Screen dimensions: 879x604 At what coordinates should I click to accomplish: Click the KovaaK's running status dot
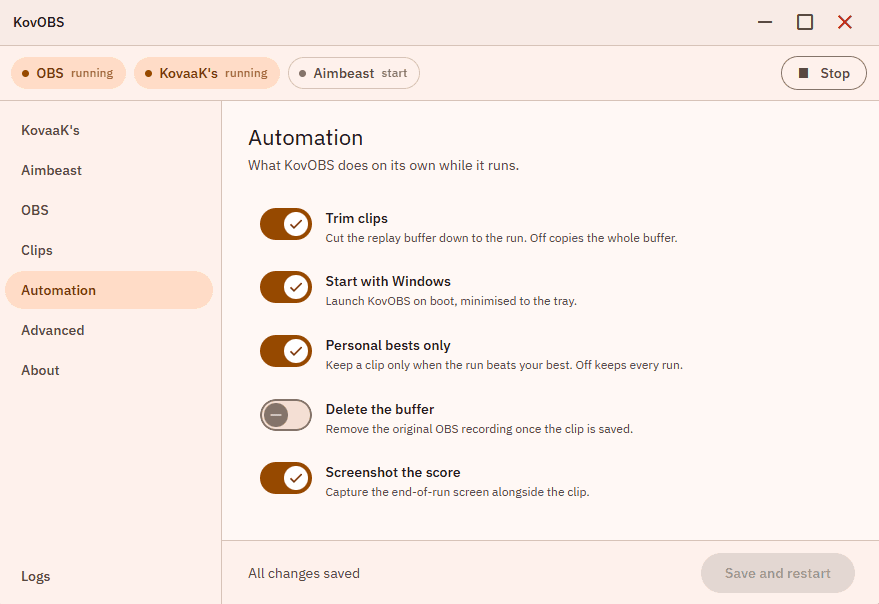[149, 73]
